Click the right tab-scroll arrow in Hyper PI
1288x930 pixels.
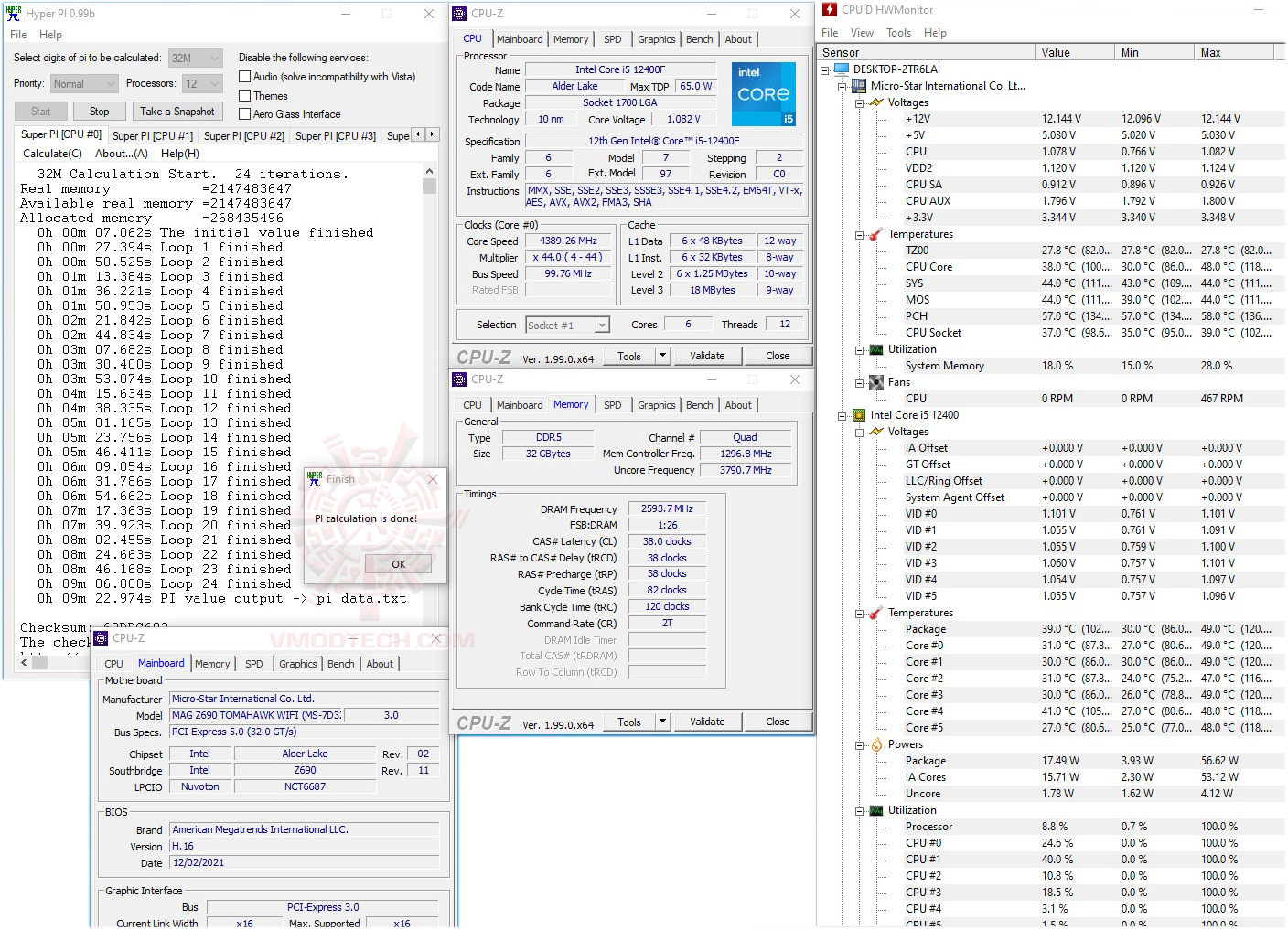coord(433,134)
